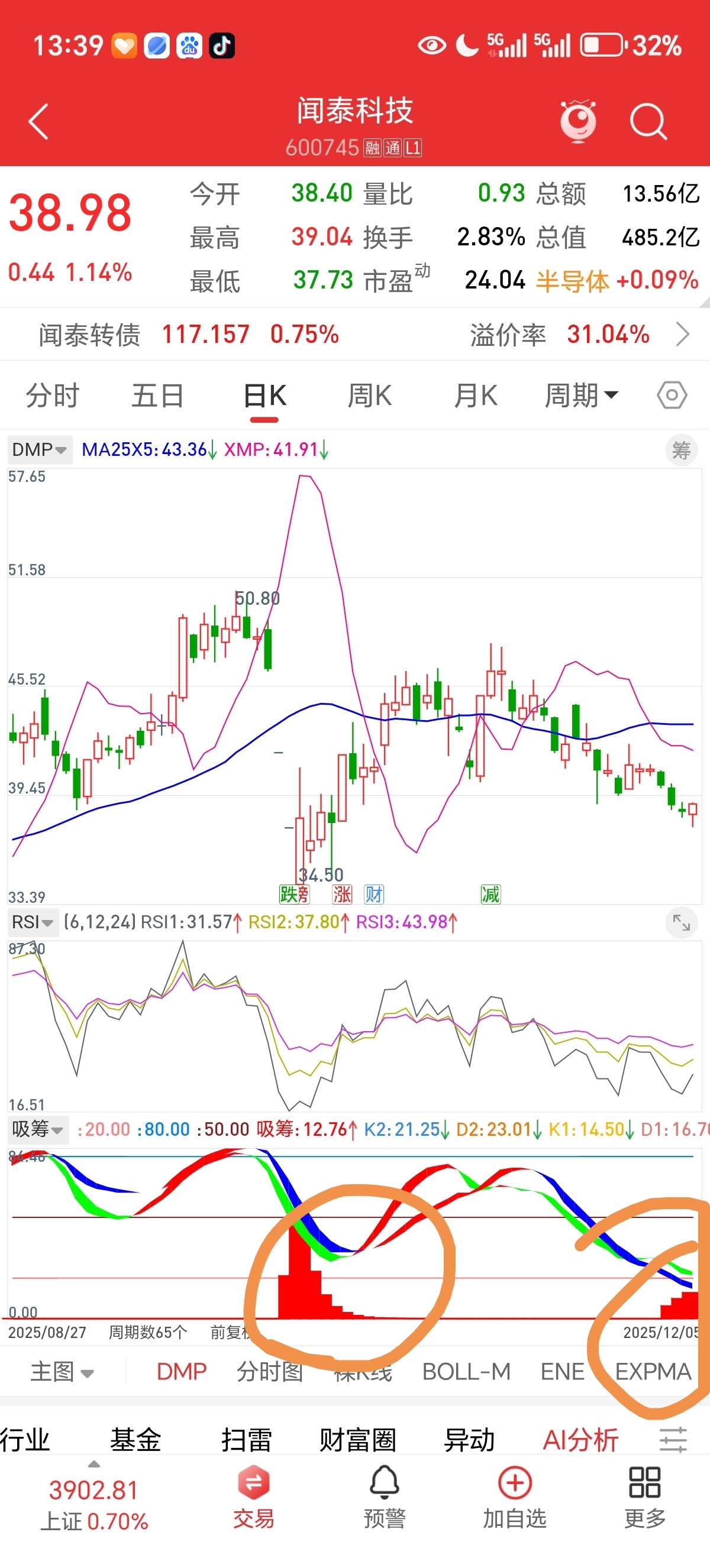Open the 吸筹 indicator dropdown
710x1568 pixels.
click(38, 1130)
